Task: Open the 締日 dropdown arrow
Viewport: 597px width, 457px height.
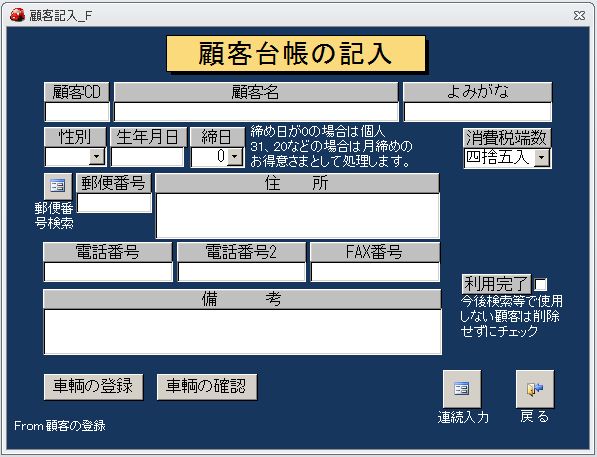Action: [x=235, y=157]
